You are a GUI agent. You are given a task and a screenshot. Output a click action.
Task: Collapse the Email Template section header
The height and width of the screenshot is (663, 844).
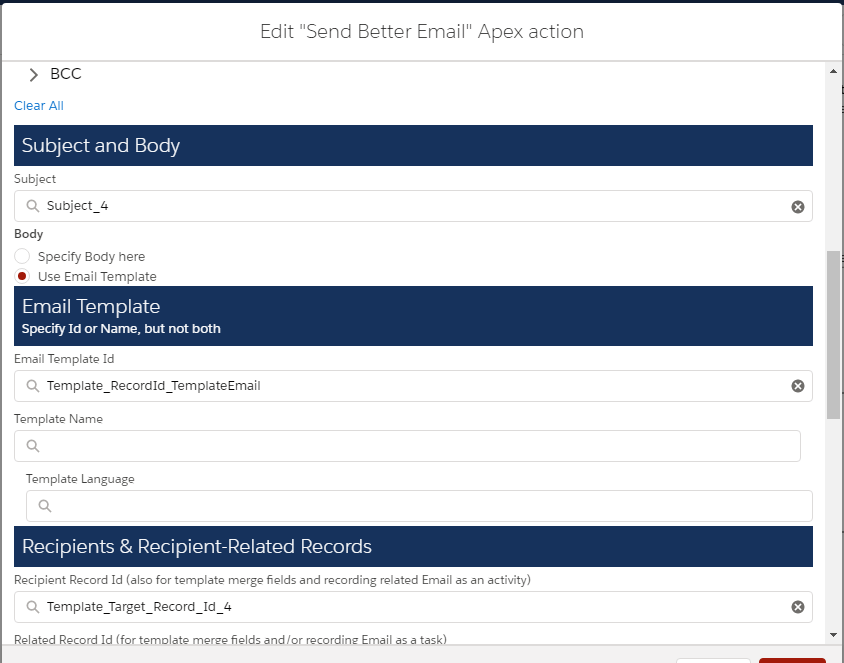point(91,306)
